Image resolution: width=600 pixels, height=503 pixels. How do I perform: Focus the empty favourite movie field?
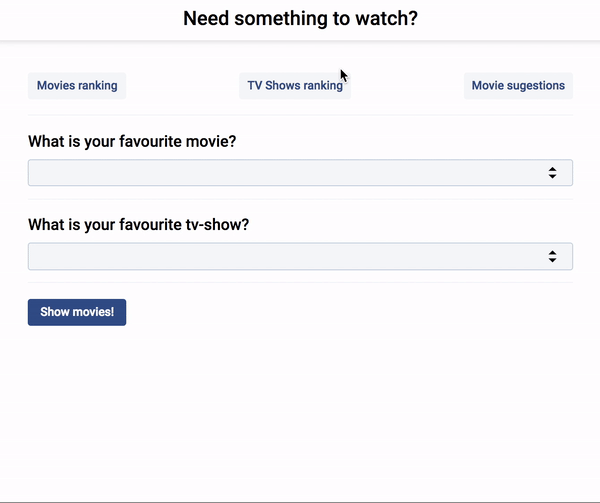tap(300, 173)
